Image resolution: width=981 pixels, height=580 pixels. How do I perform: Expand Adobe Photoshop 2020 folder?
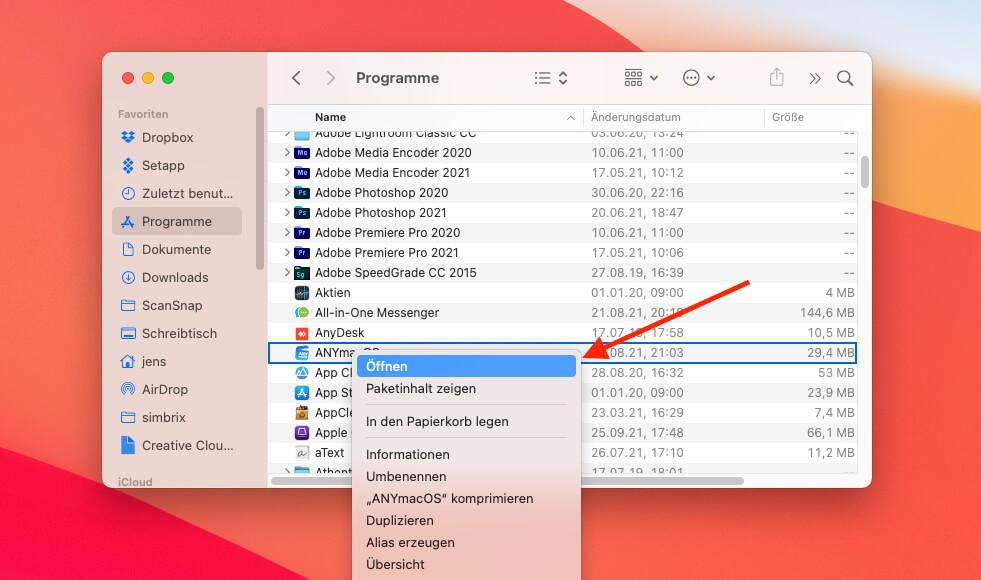coord(287,193)
